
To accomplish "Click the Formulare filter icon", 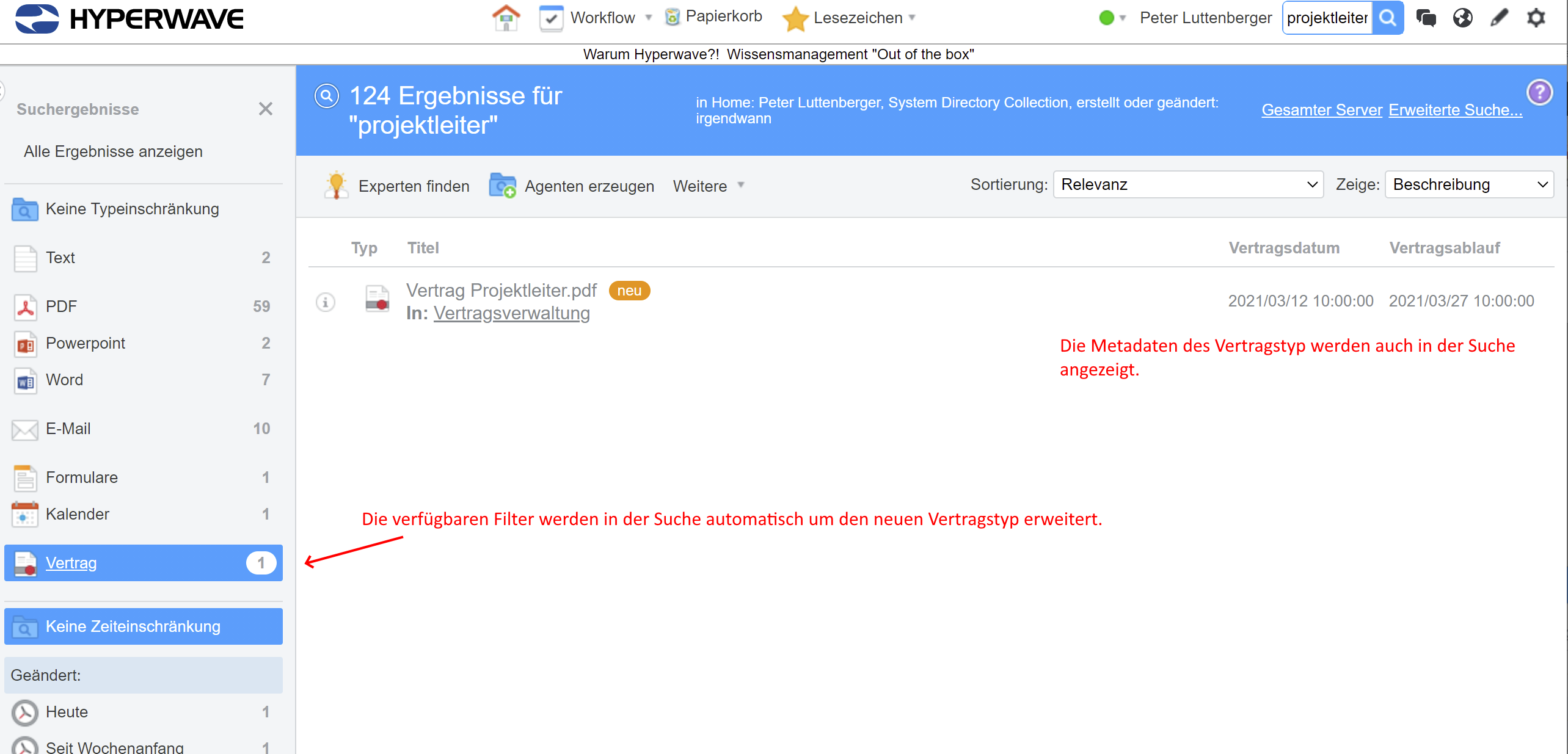I will tap(25, 478).
